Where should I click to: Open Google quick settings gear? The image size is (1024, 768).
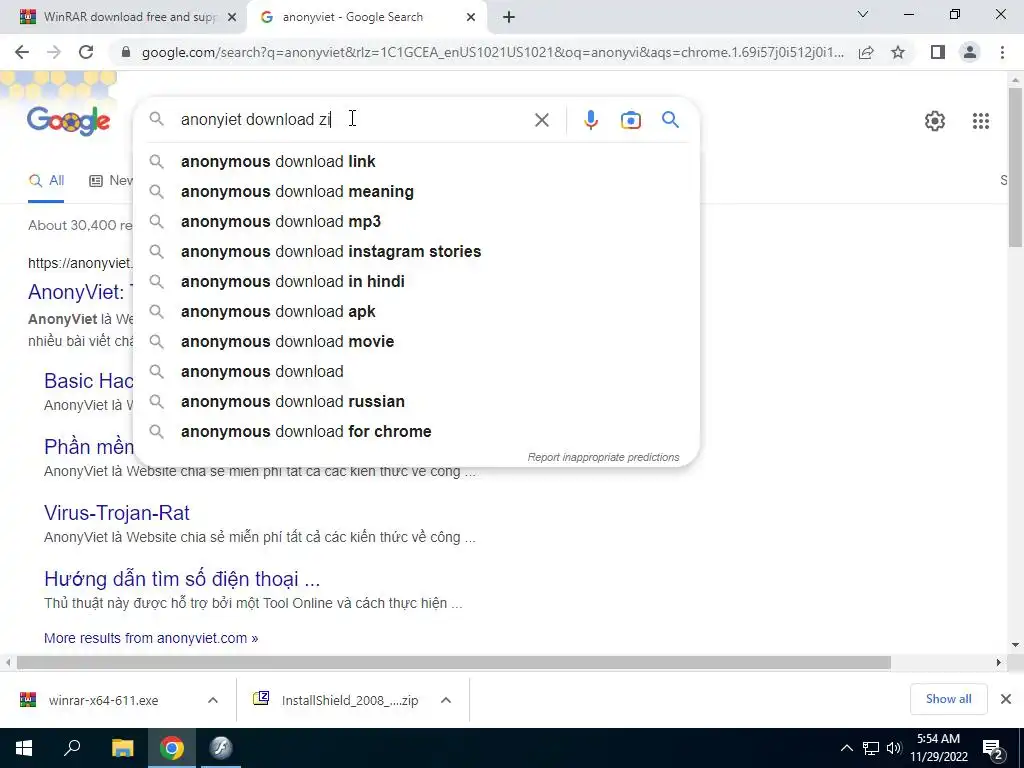[x=935, y=121]
